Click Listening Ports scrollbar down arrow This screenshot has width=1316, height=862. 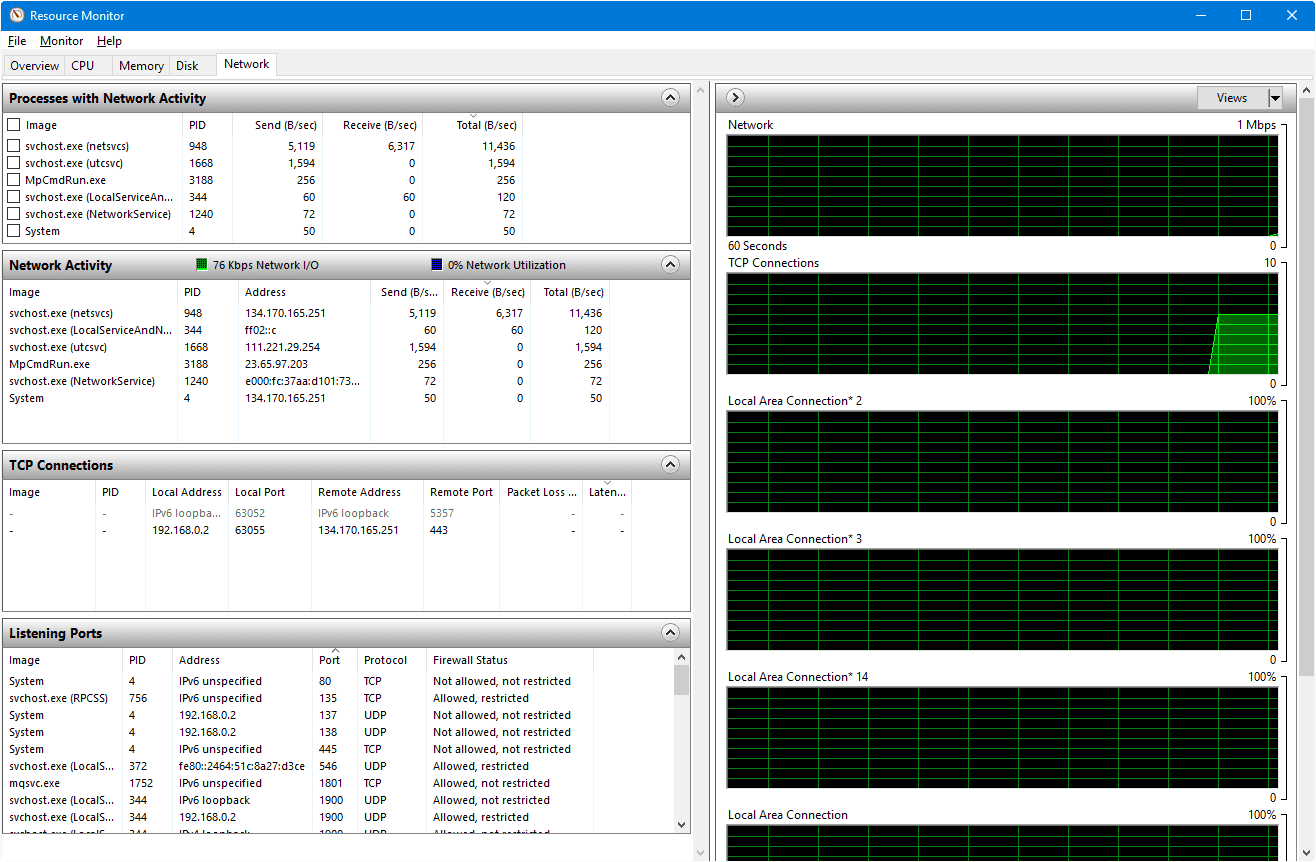coord(682,825)
